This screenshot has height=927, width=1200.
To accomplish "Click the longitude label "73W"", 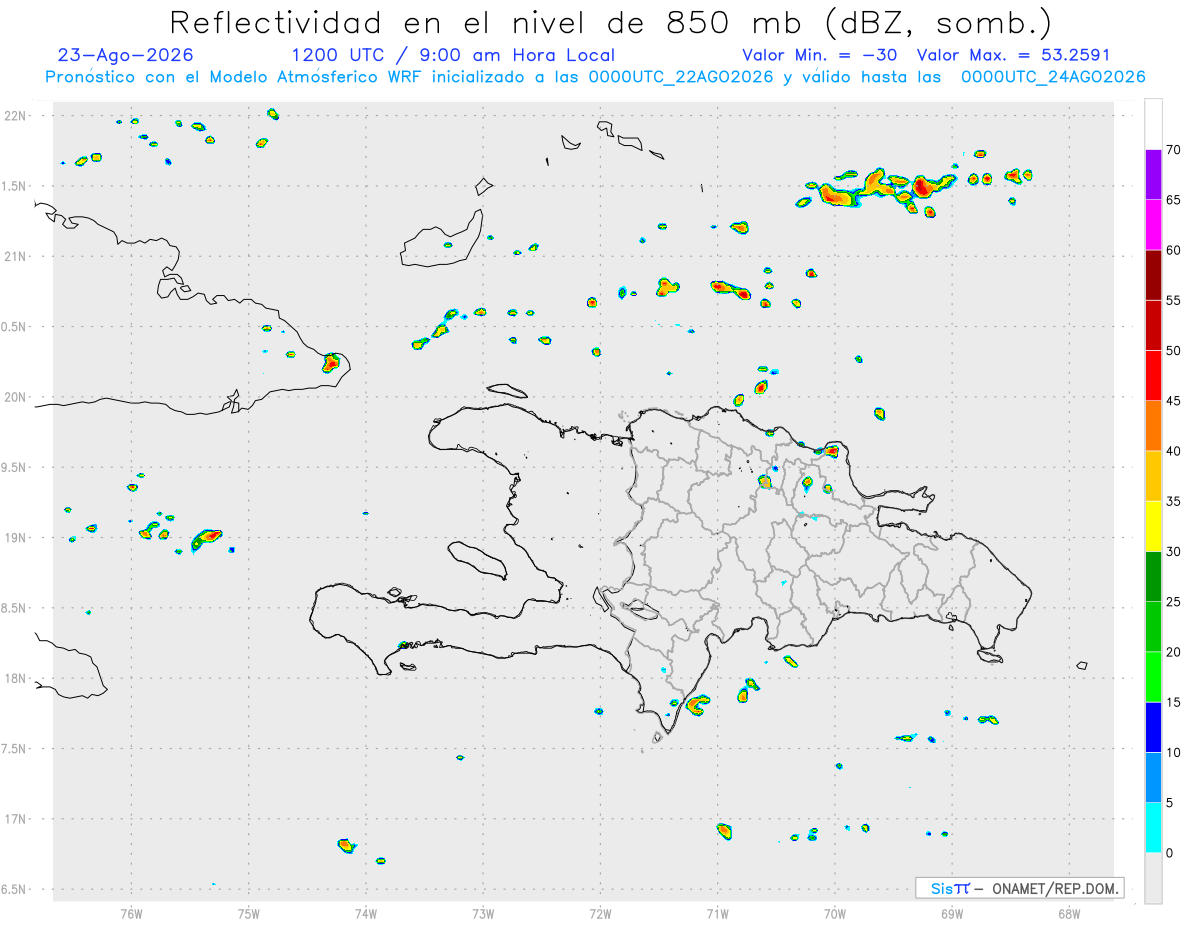I will (483, 913).
